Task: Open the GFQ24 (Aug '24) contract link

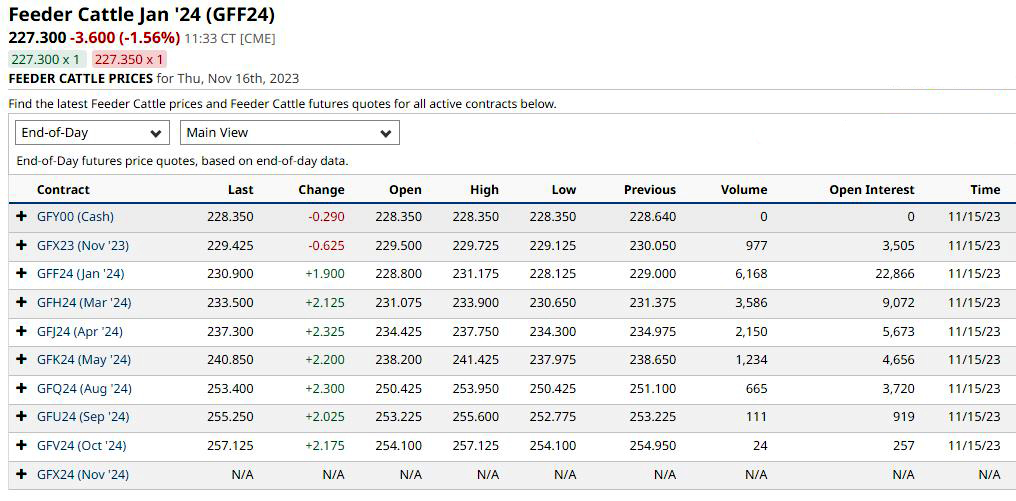Action: [x=84, y=388]
